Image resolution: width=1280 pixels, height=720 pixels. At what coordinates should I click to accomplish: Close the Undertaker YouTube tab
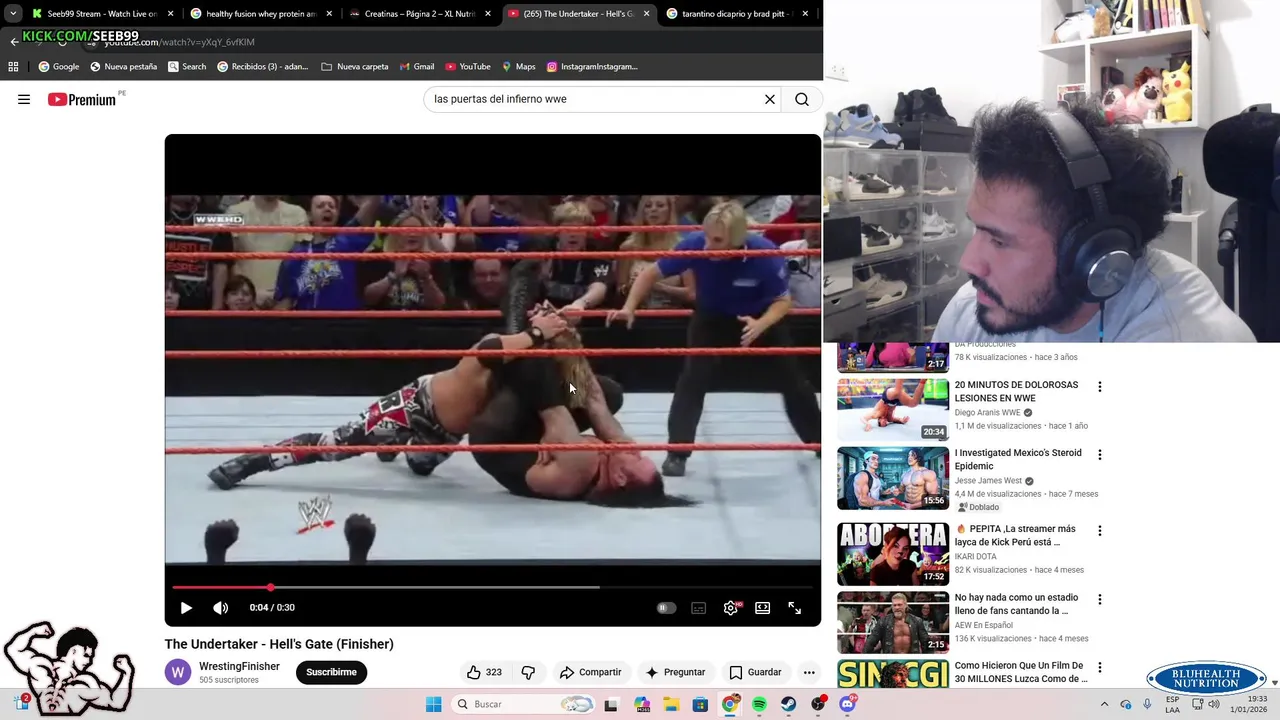tap(646, 14)
